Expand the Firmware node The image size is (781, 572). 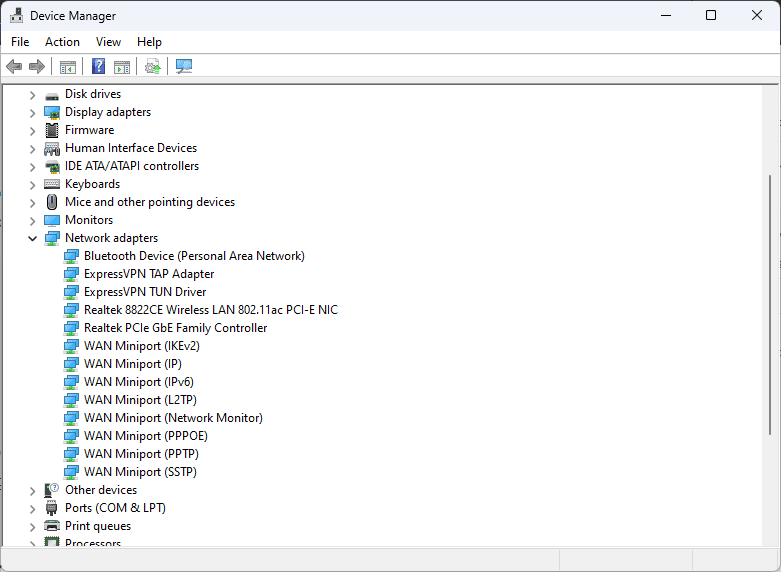coord(32,131)
